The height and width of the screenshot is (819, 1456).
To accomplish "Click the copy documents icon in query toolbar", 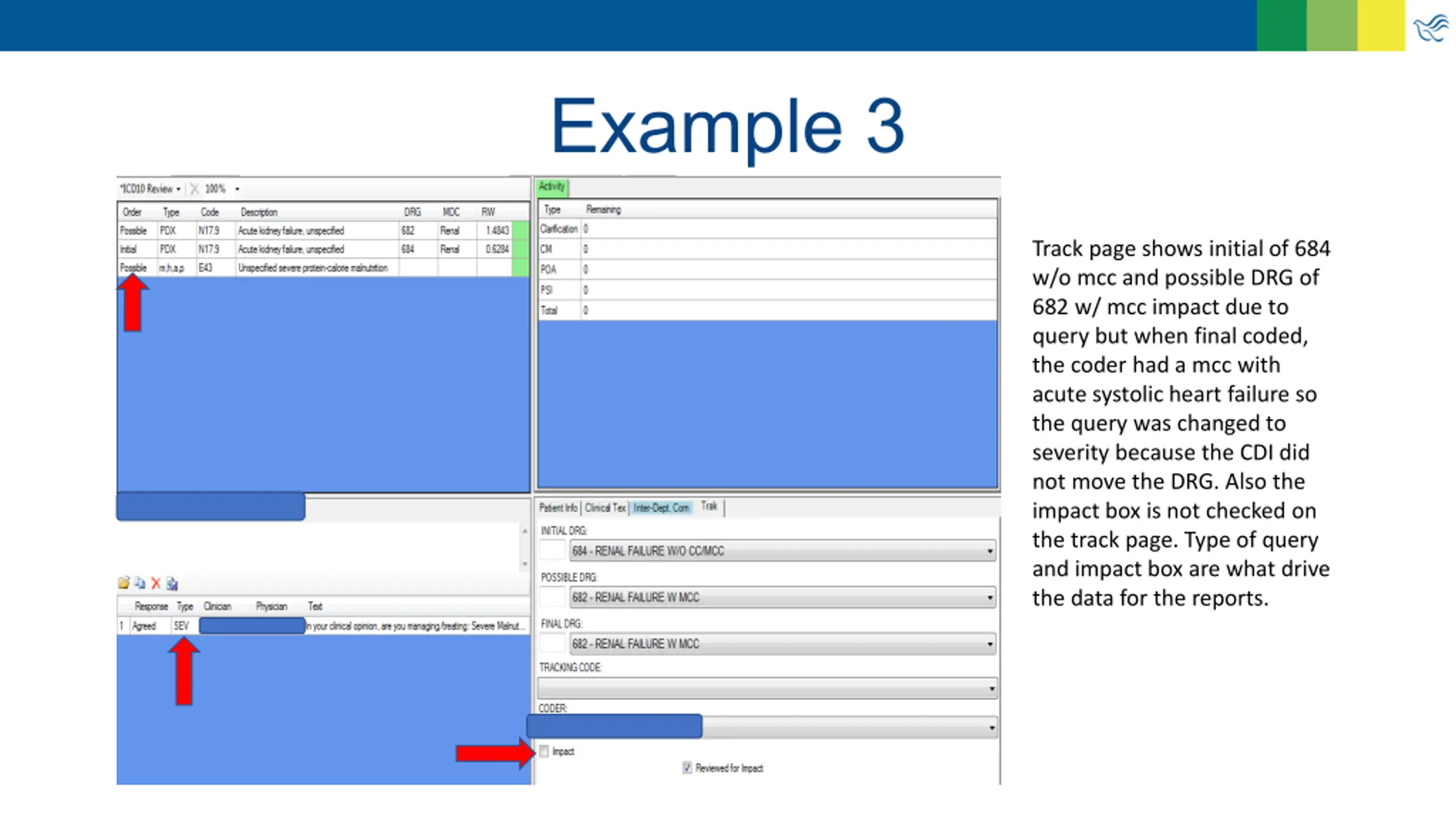I will click(x=140, y=583).
